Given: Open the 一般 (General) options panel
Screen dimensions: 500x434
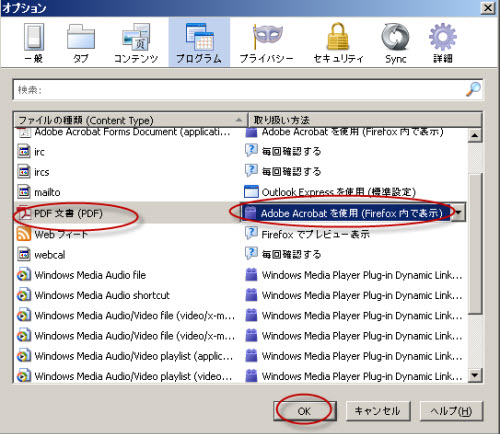Looking at the screenshot, I should (x=34, y=43).
